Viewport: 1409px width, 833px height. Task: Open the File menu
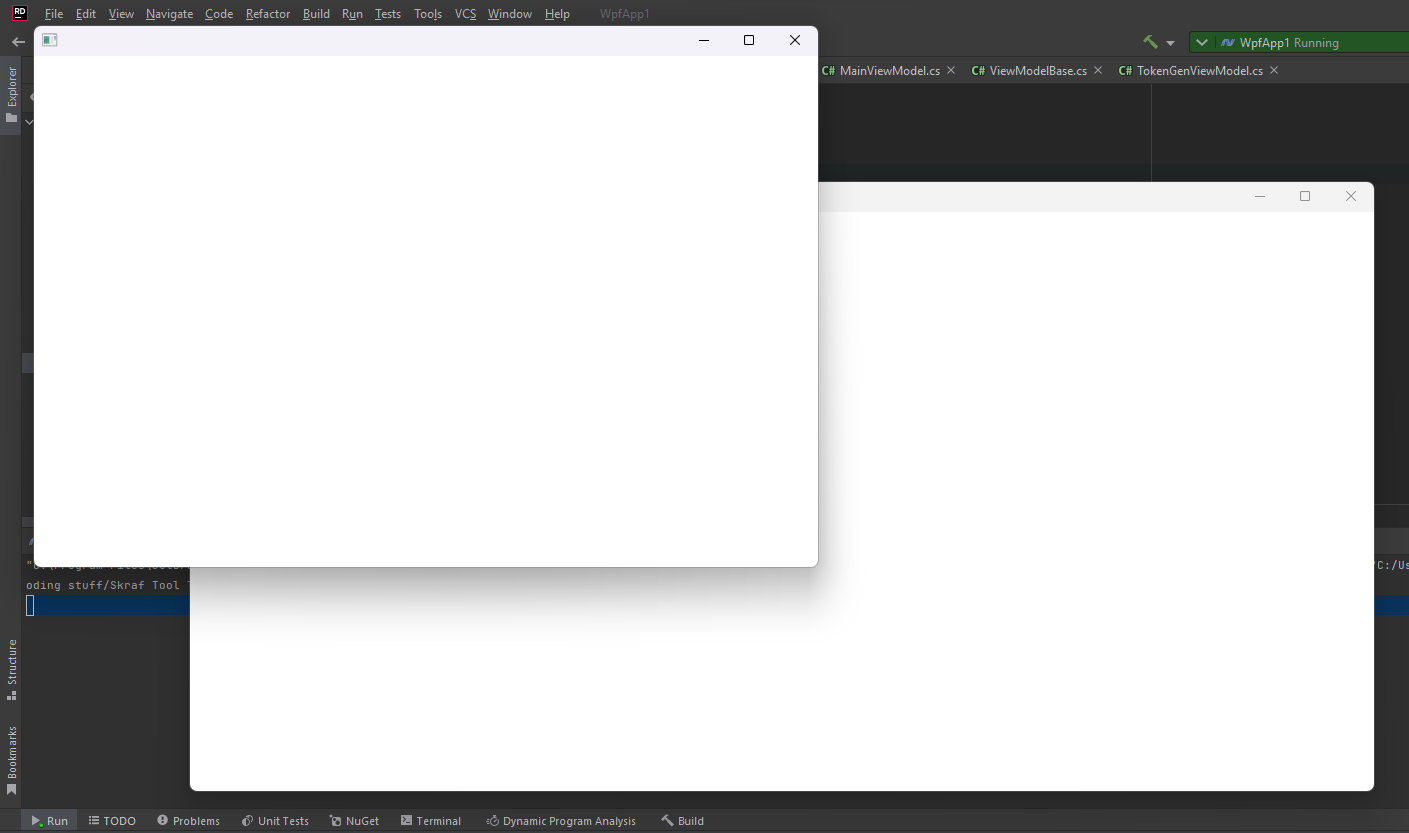coord(54,14)
